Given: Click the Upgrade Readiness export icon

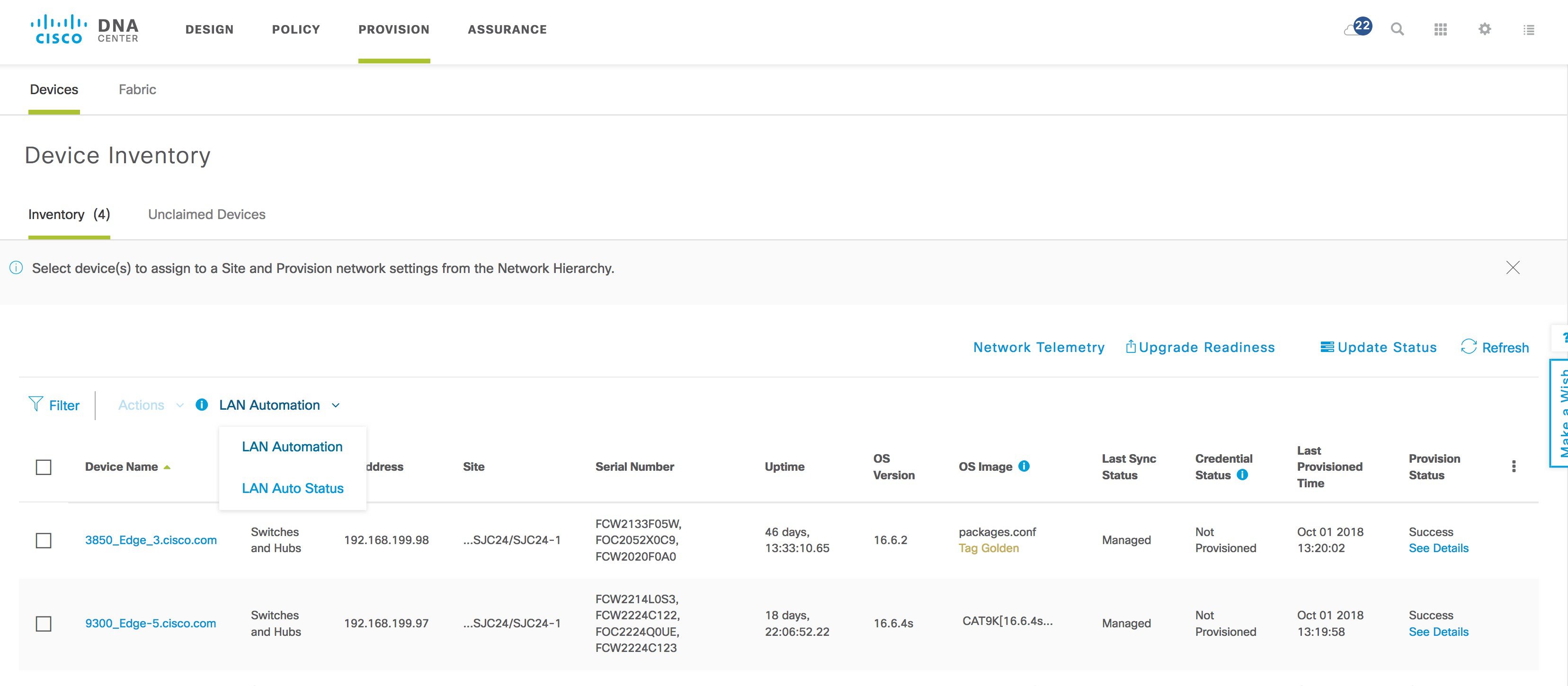Looking at the screenshot, I should 1131,346.
